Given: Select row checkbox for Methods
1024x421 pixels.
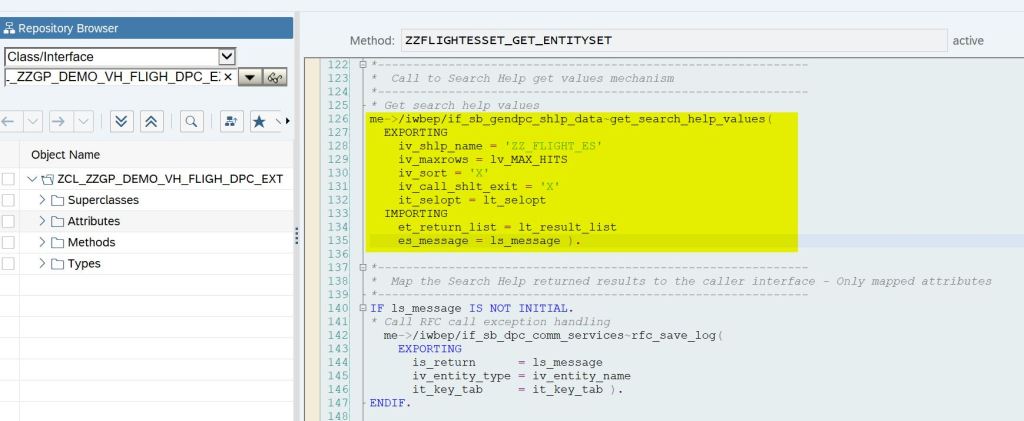Looking at the screenshot, I should pos(8,242).
